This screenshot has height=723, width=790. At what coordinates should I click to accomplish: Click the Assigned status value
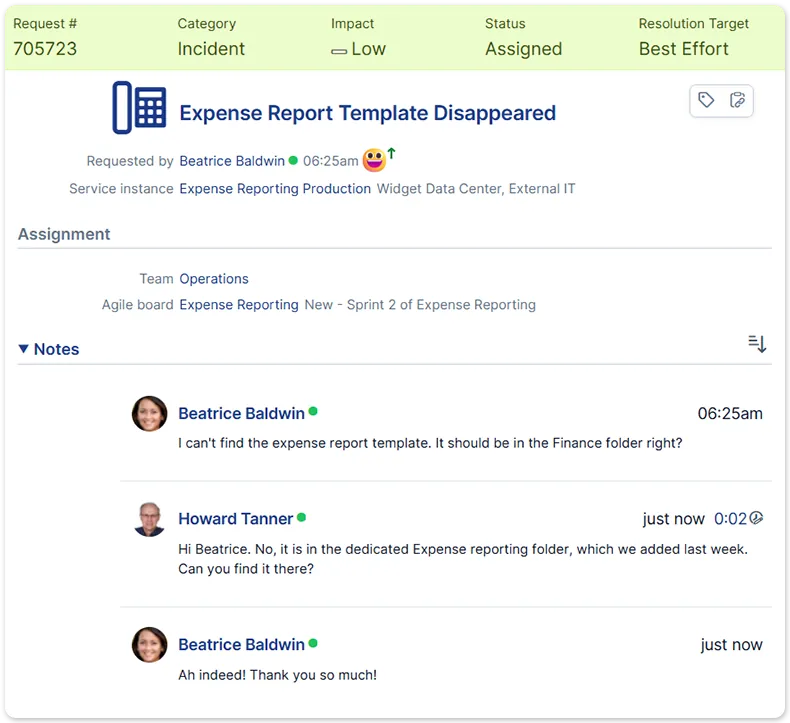523,49
